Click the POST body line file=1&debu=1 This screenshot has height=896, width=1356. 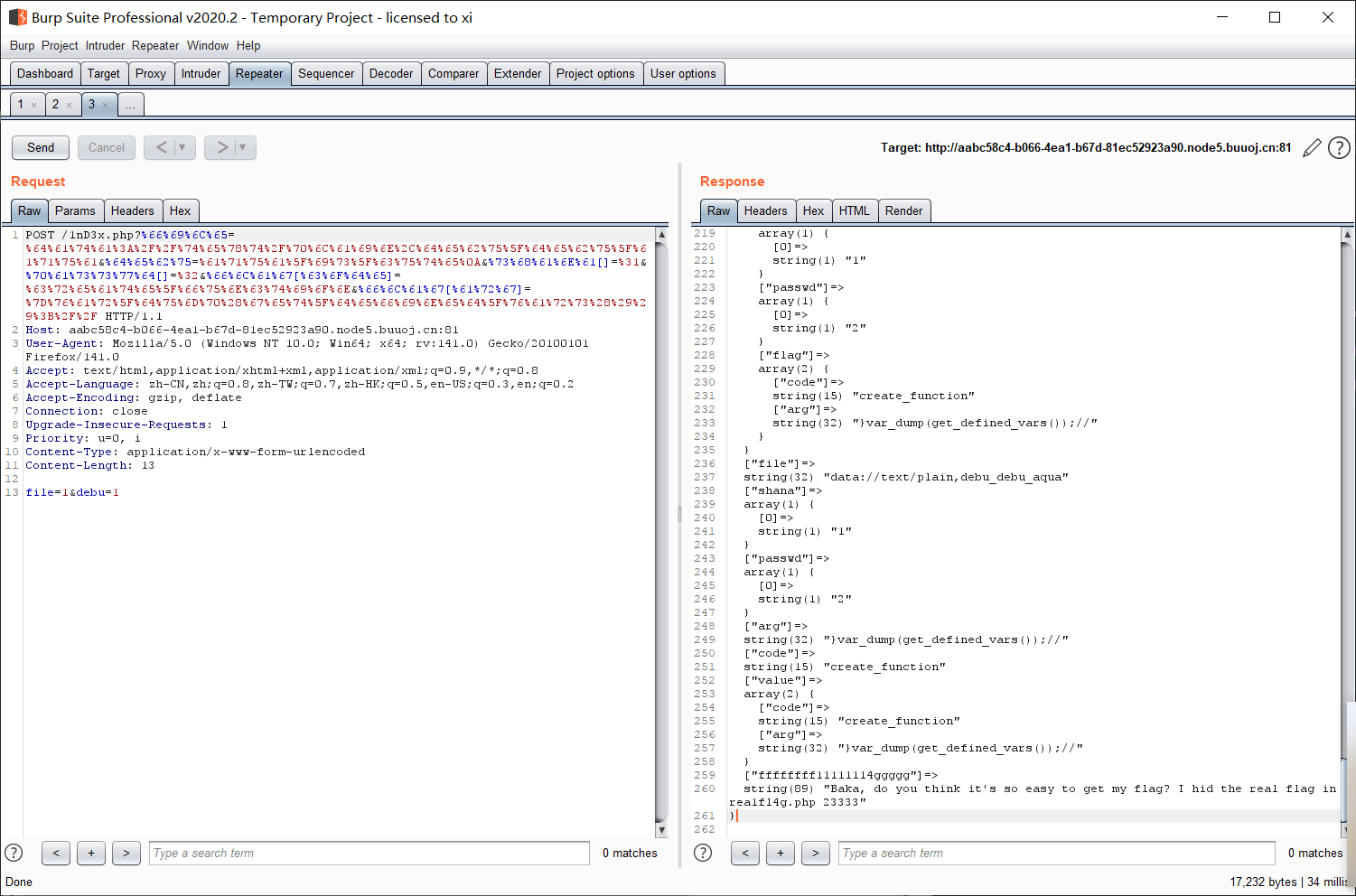coord(72,492)
